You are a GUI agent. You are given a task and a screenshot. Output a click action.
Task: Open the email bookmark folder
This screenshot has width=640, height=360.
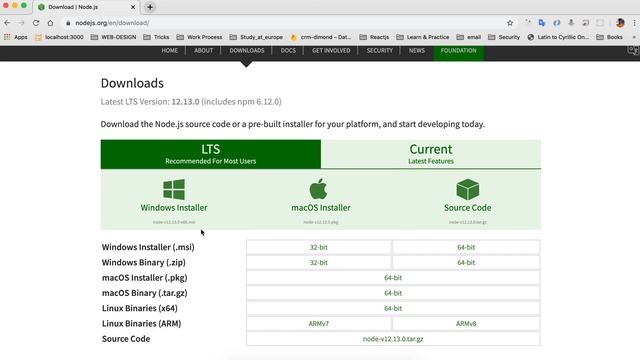click(469, 37)
